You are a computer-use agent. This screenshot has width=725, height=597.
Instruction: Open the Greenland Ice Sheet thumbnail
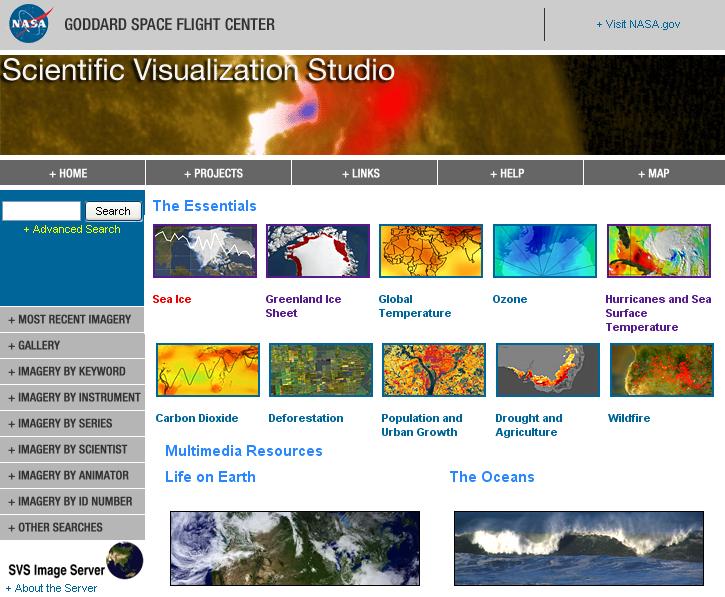(318, 251)
